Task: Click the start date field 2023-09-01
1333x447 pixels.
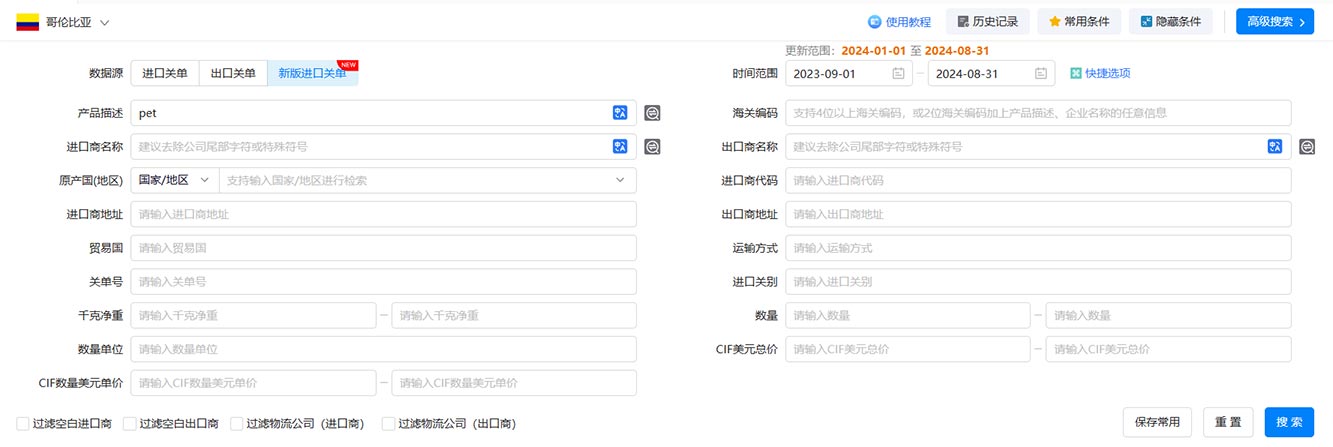Action: (x=849, y=73)
